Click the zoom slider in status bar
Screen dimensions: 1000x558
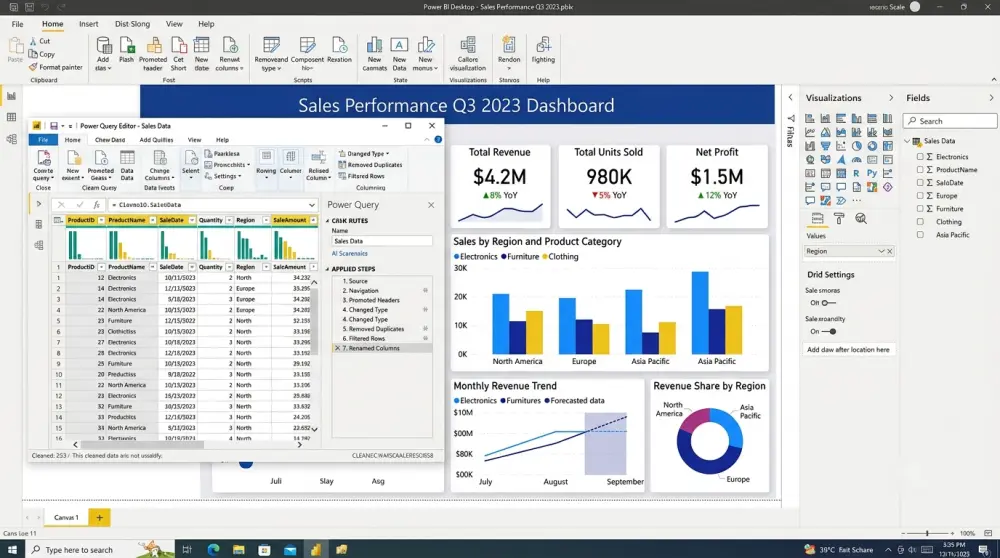tap(927, 533)
